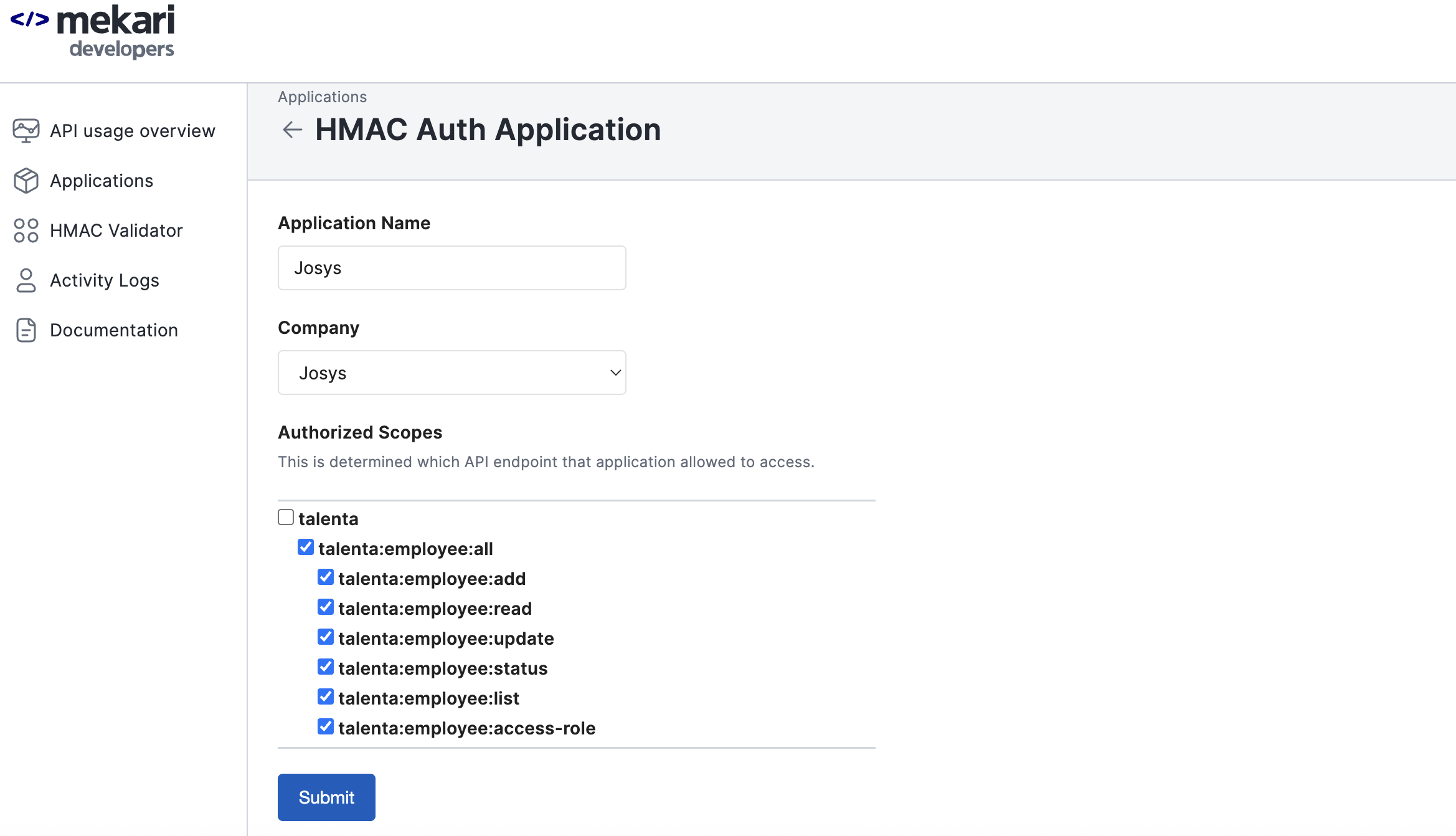Click the API usage overview monitor icon
The image size is (1456, 836).
pyautogui.click(x=26, y=131)
